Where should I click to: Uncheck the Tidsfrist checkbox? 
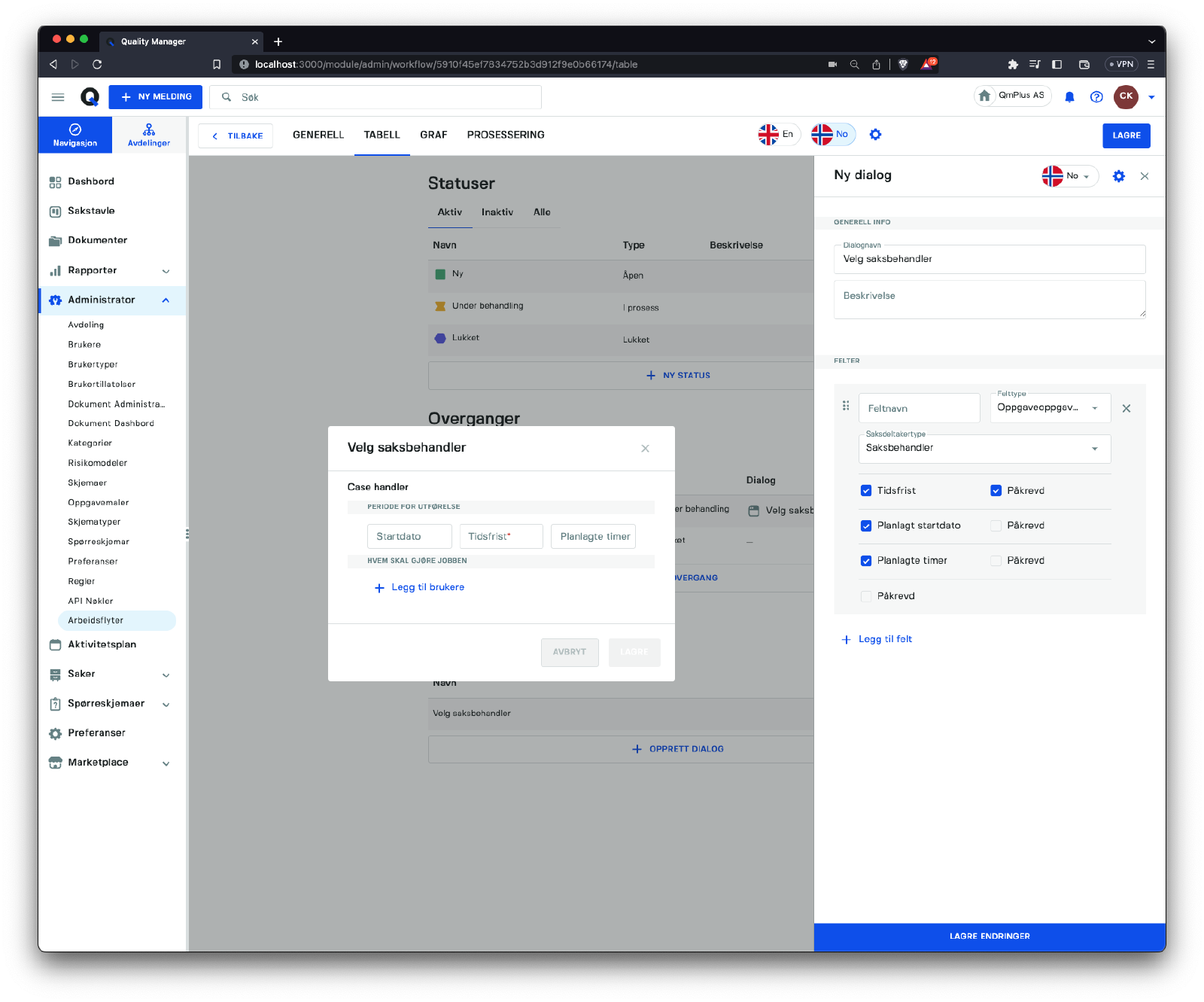tap(866, 491)
